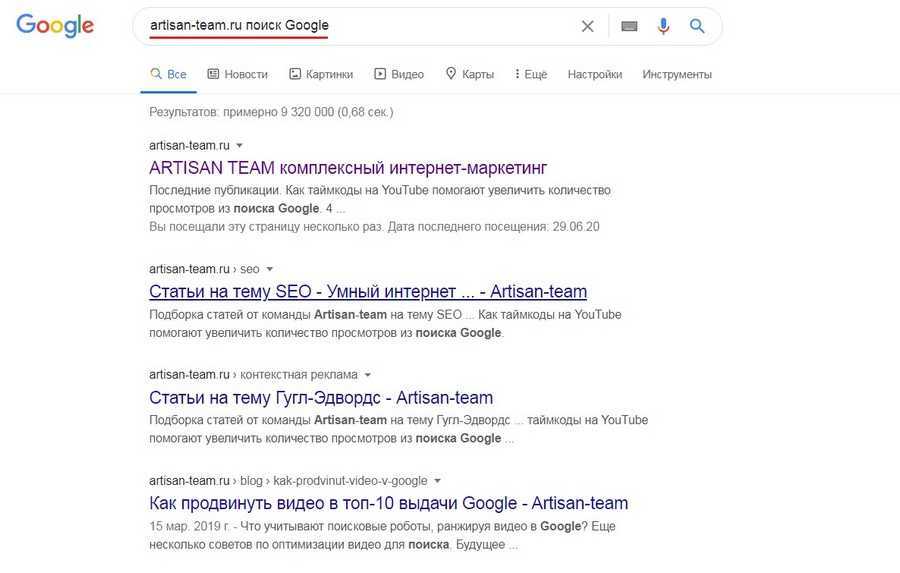Screen dimensions: 900x573
Task: Click the Google logo
Action: tap(55, 26)
